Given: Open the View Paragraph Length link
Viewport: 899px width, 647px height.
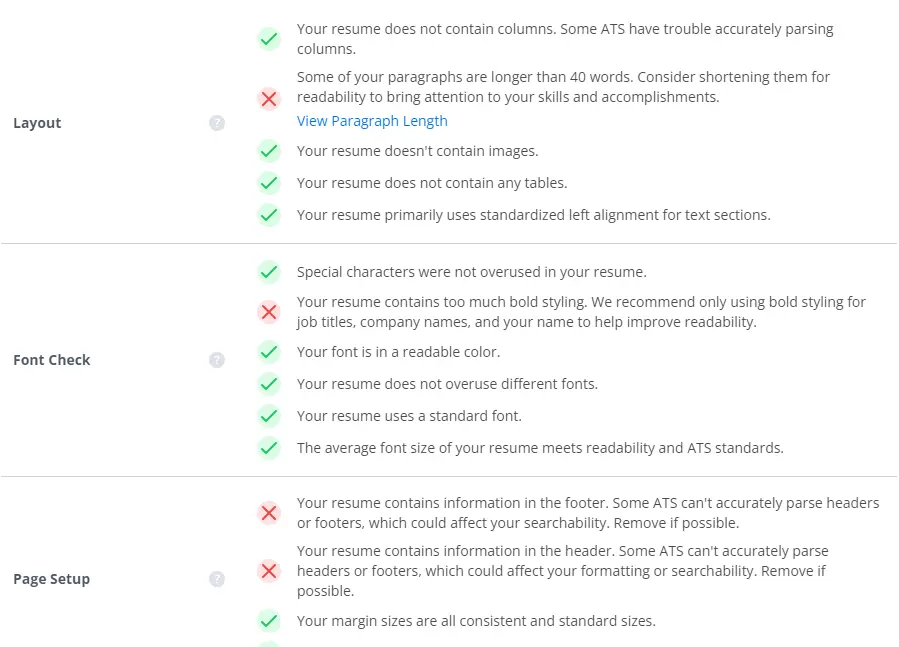Looking at the screenshot, I should (x=372, y=121).
